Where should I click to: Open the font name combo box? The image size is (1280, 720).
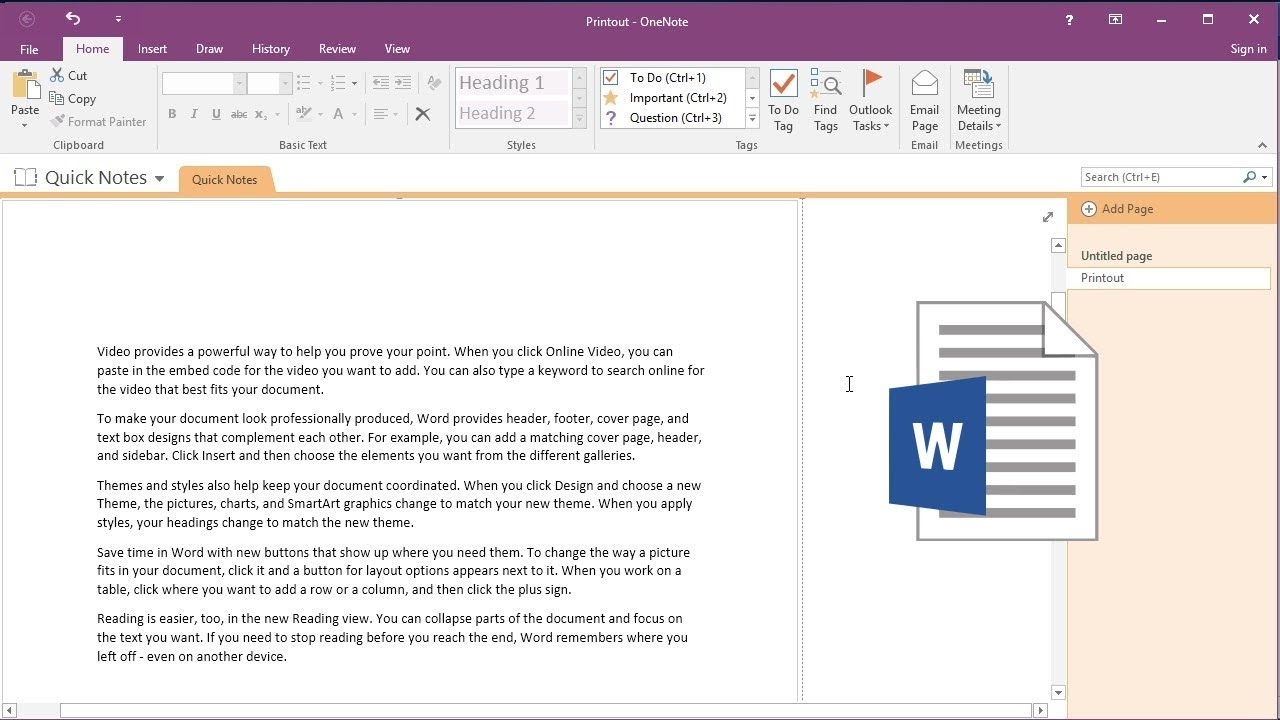coord(204,83)
